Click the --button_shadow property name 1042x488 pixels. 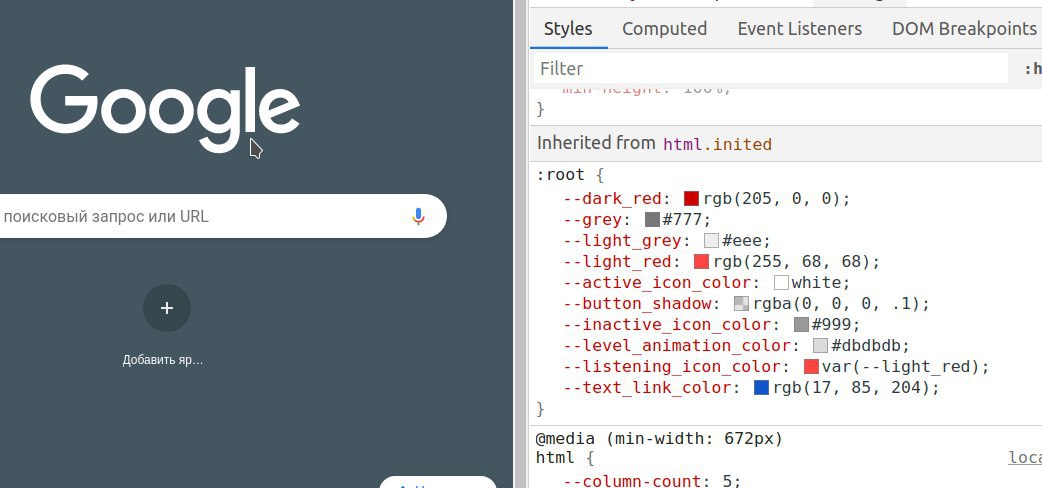637,304
